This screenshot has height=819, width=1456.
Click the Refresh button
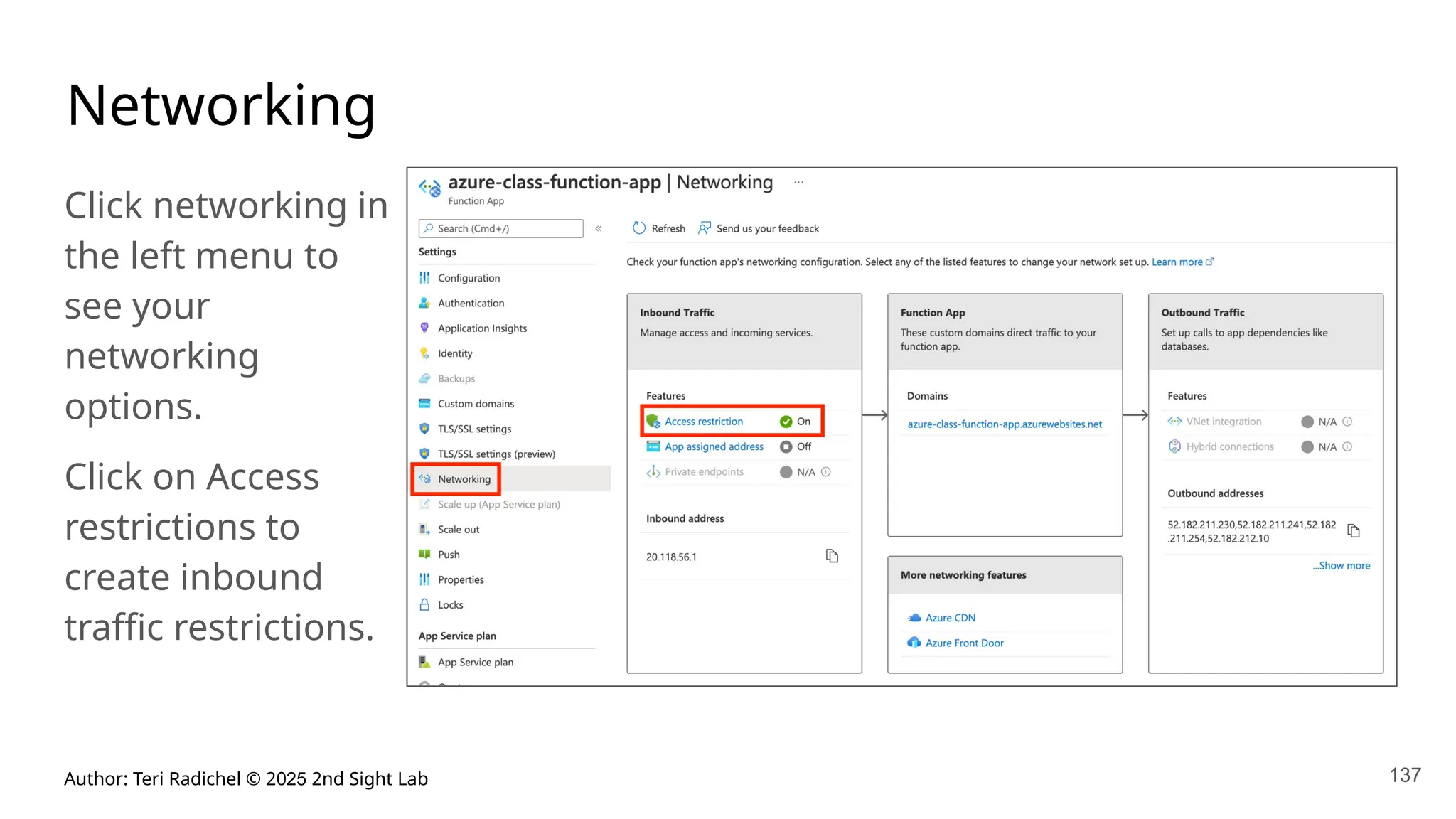pos(659,228)
